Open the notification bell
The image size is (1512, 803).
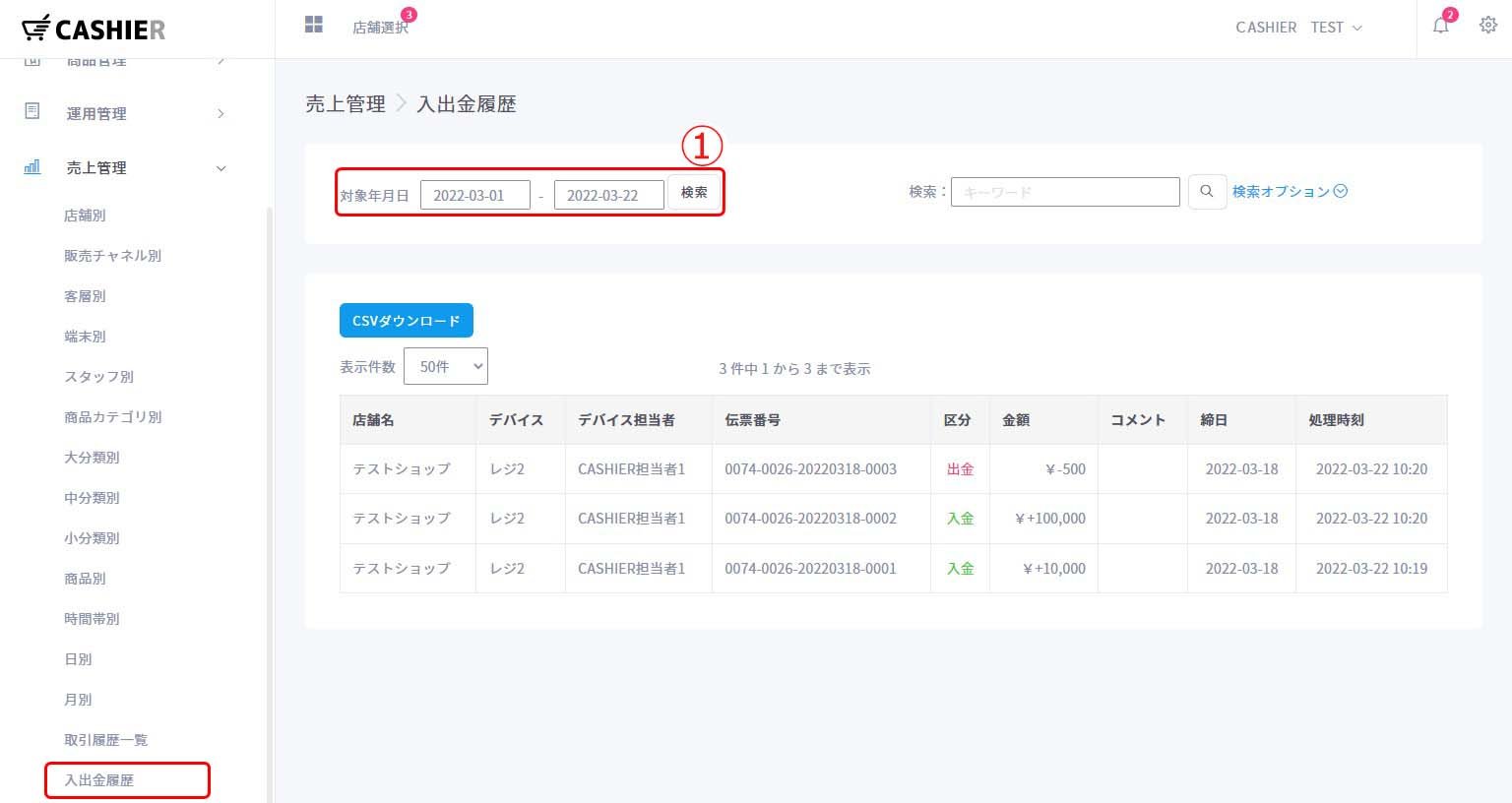[x=1441, y=27]
